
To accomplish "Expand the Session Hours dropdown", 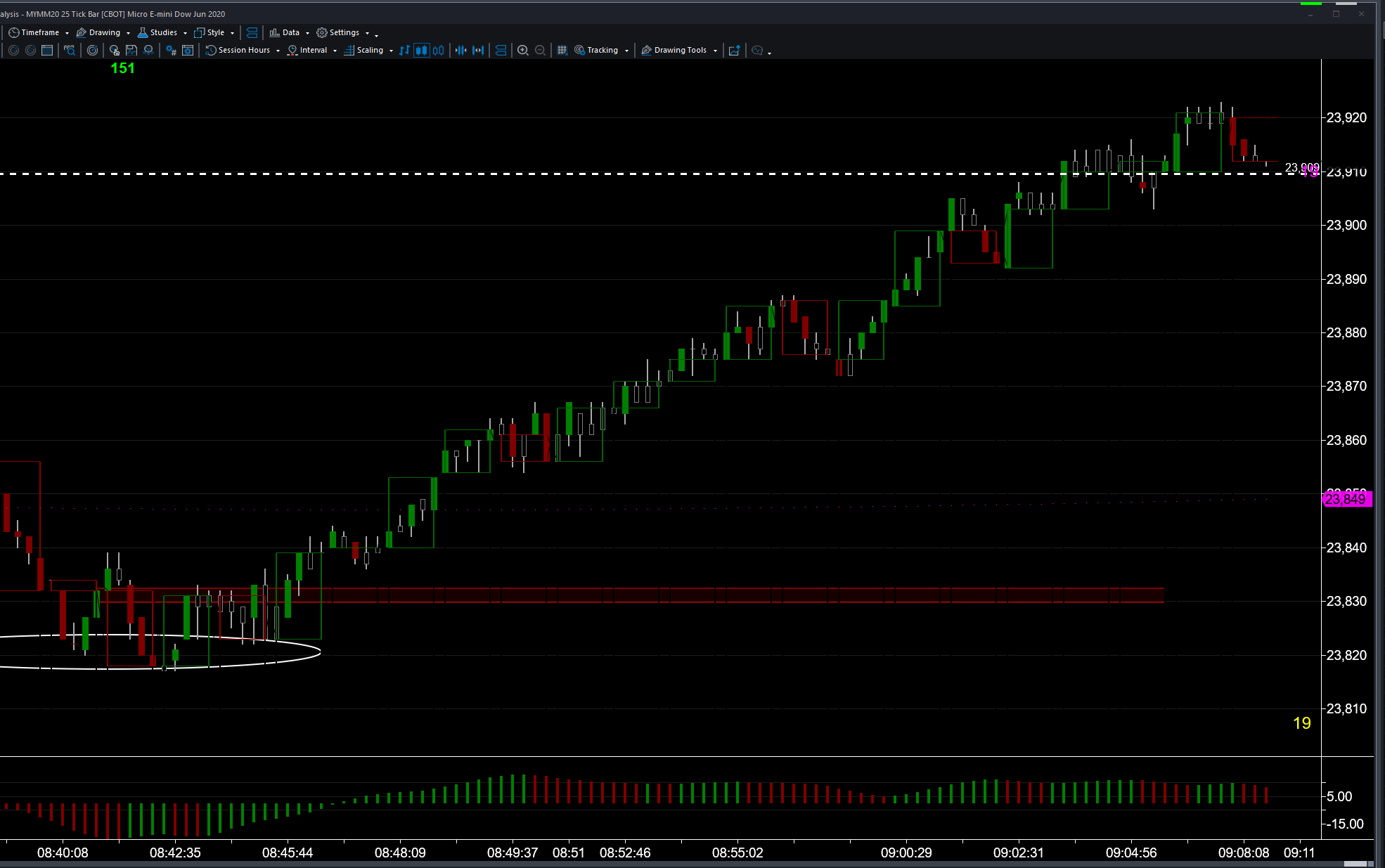I will pos(278,51).
